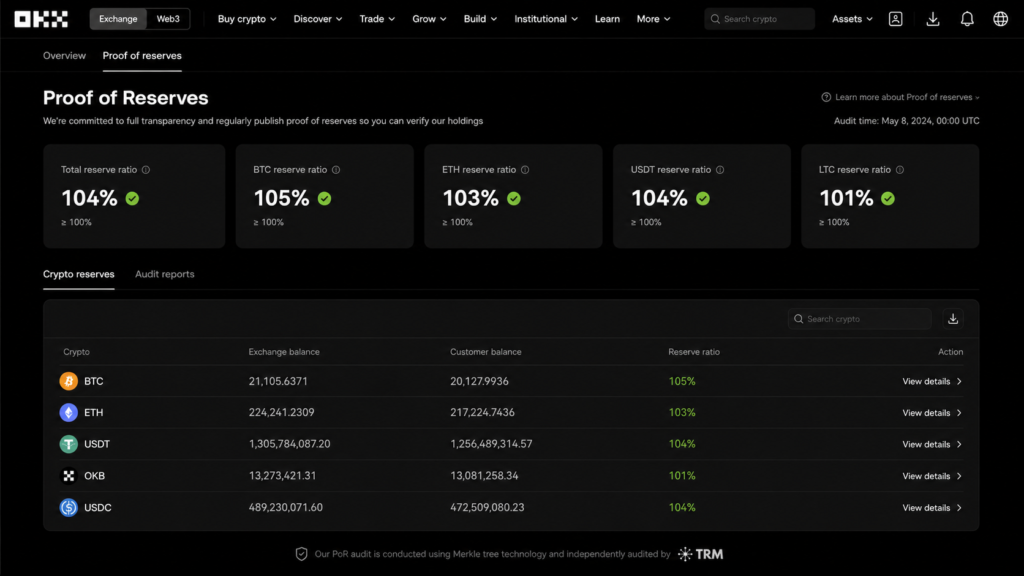Expand the Discover menu
This screenshot has width=1024, height=576.
317,19
